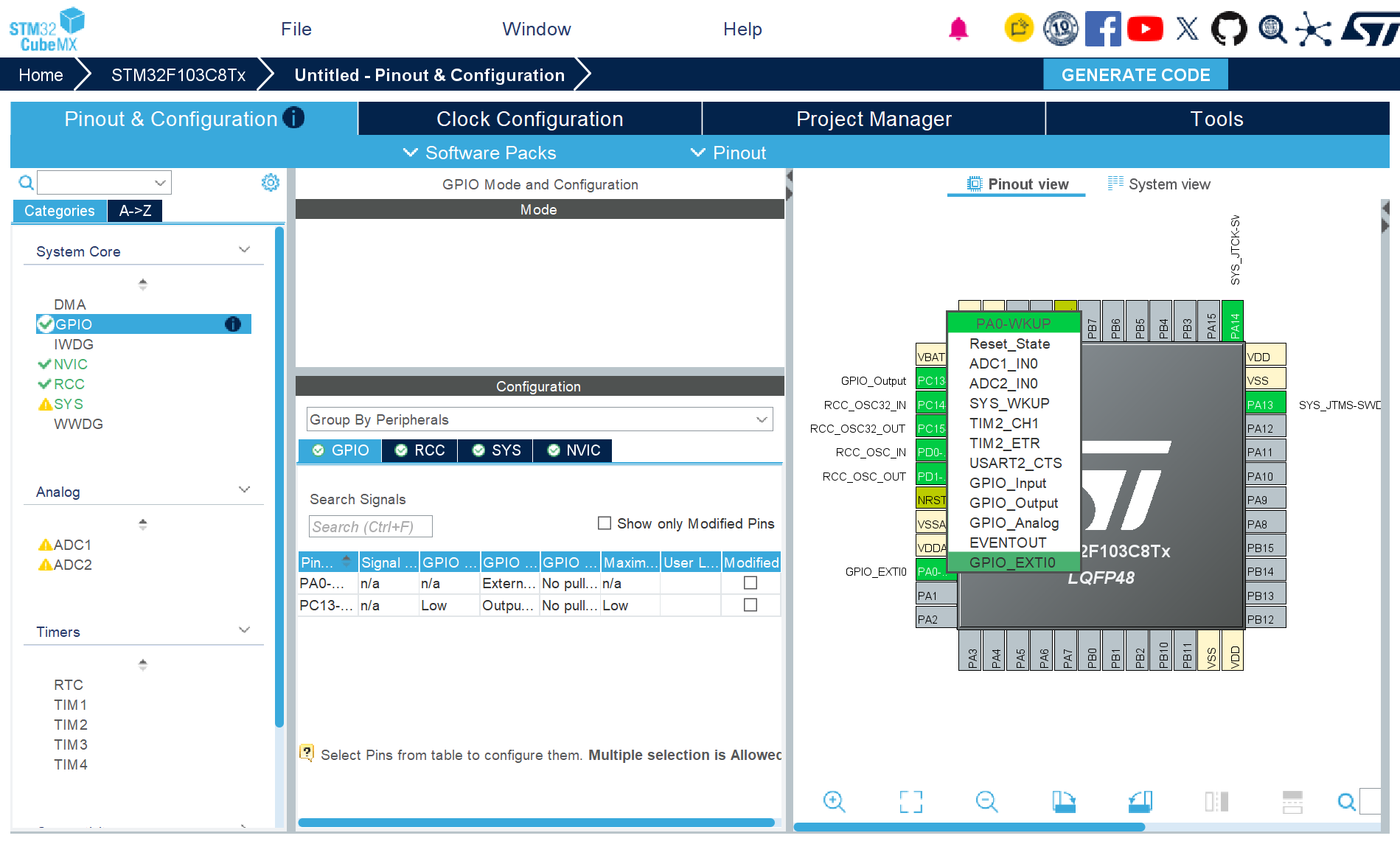Open the Pinout dropdown menu
This screenshot has width=1400, height=844.
point(728,153)
